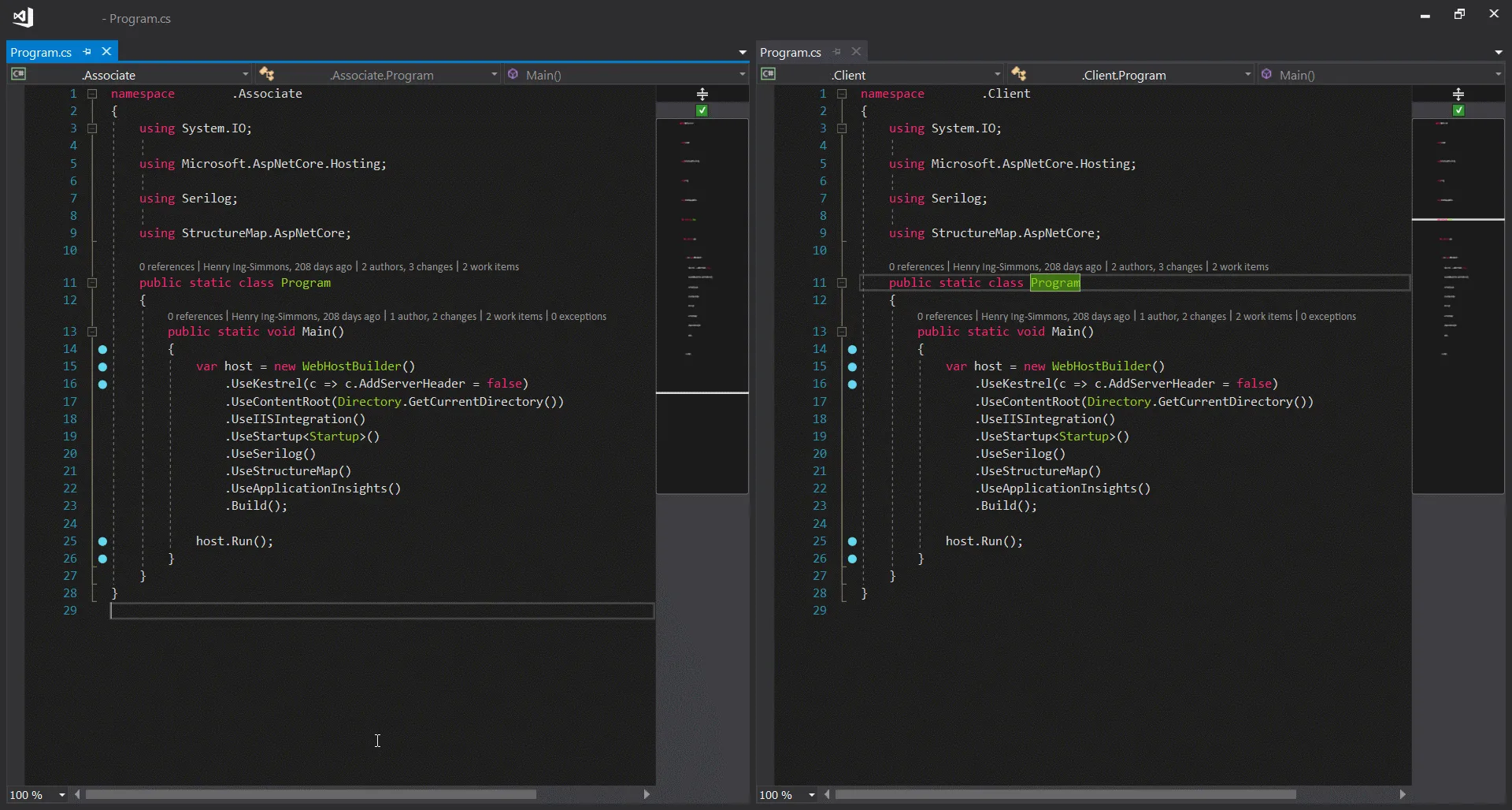Switch to the right Program.cs tab
Viewport: 1512px width, 810px height.
[791, 52]
